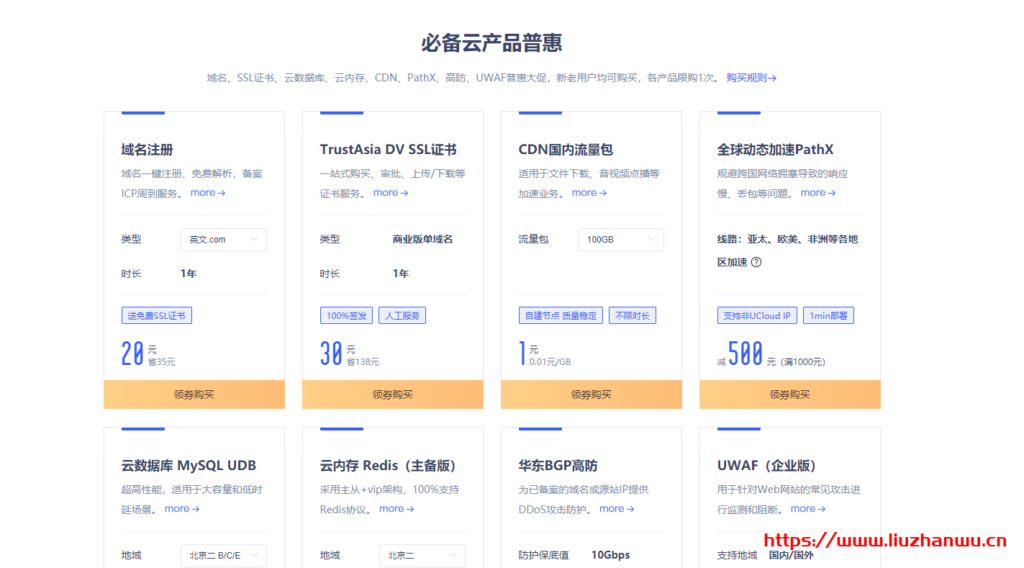Click the 30元 price on SSL证书
This screenshot has height=568, width=1024.
point(338,353)
